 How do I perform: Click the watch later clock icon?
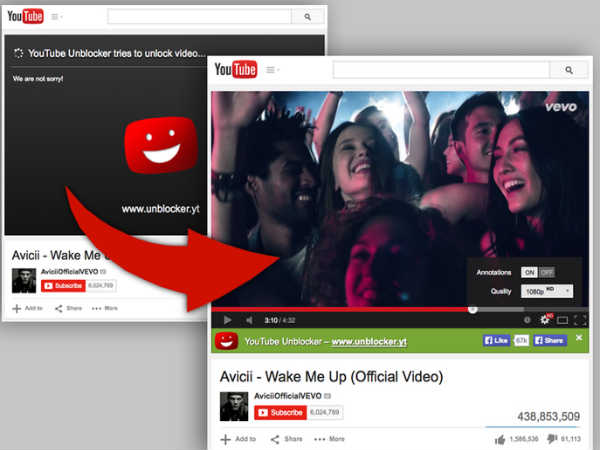(x=527, y=320)
